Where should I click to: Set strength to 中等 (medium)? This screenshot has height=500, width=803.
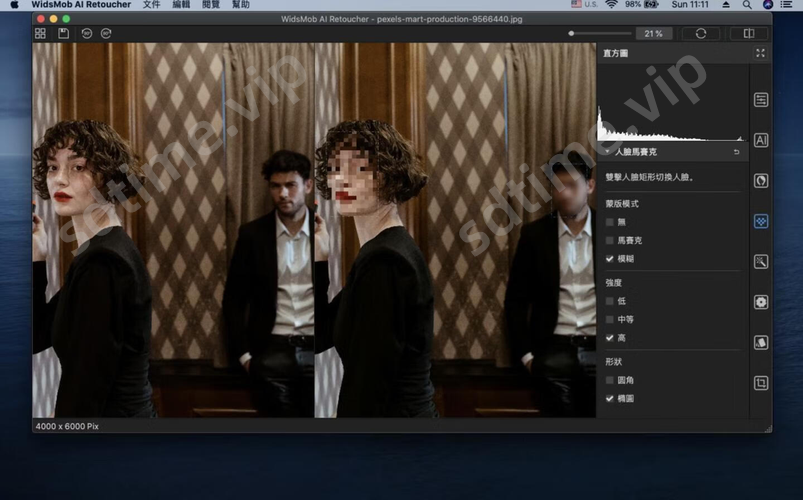pos(610,319)
